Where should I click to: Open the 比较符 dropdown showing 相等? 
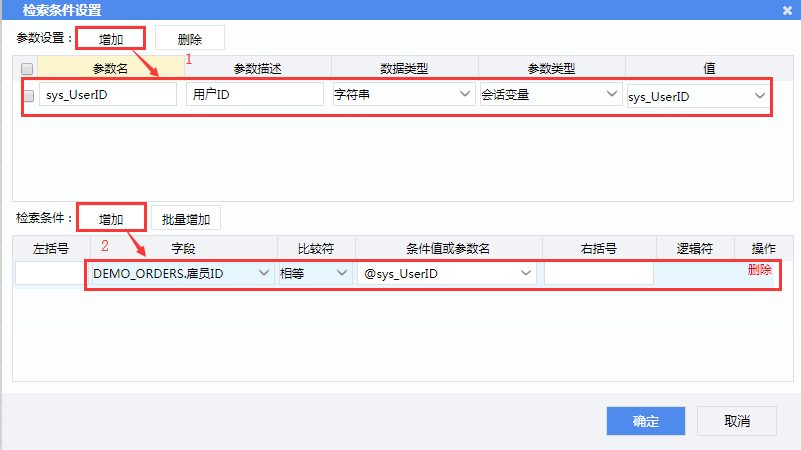pos(314,273)
